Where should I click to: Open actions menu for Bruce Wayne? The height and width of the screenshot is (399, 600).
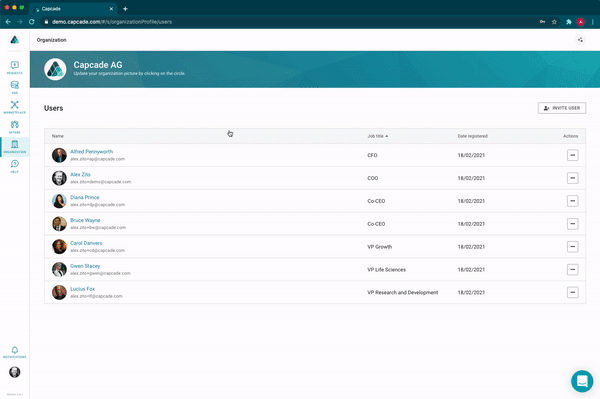(572, 224)
